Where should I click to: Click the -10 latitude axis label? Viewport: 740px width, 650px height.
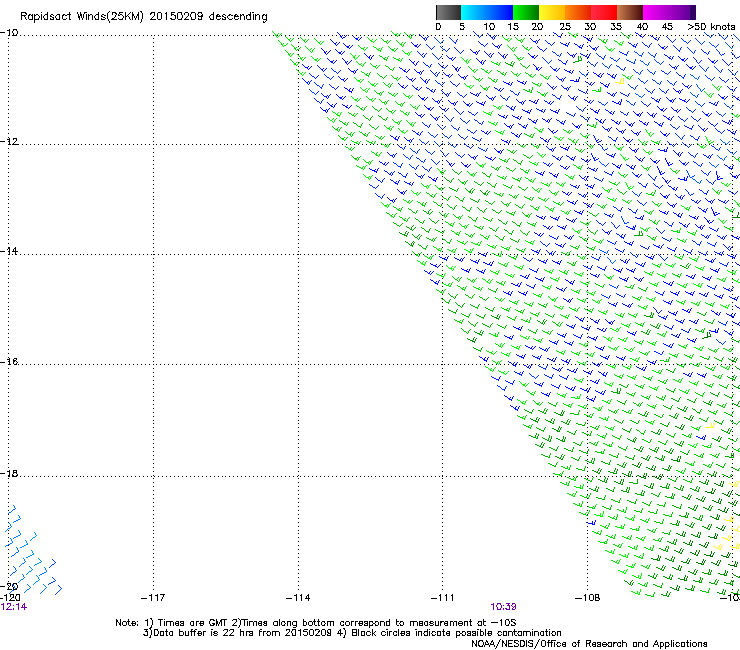click(x=9, y=32)
